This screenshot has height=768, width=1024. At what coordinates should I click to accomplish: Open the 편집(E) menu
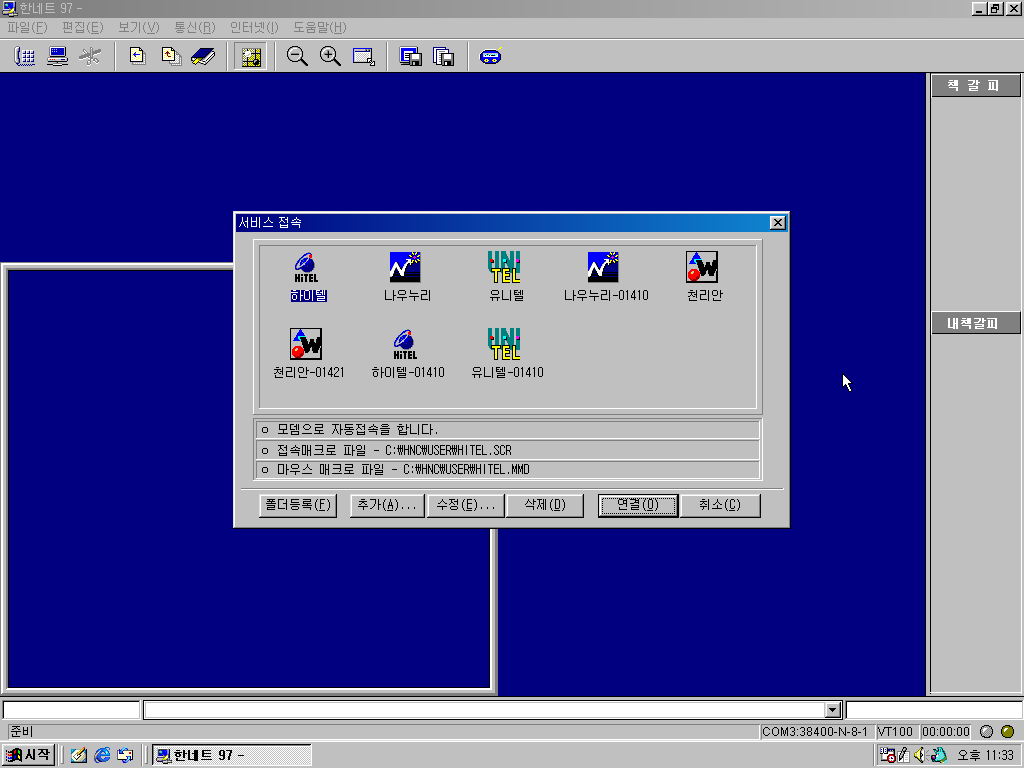(82, 27)
